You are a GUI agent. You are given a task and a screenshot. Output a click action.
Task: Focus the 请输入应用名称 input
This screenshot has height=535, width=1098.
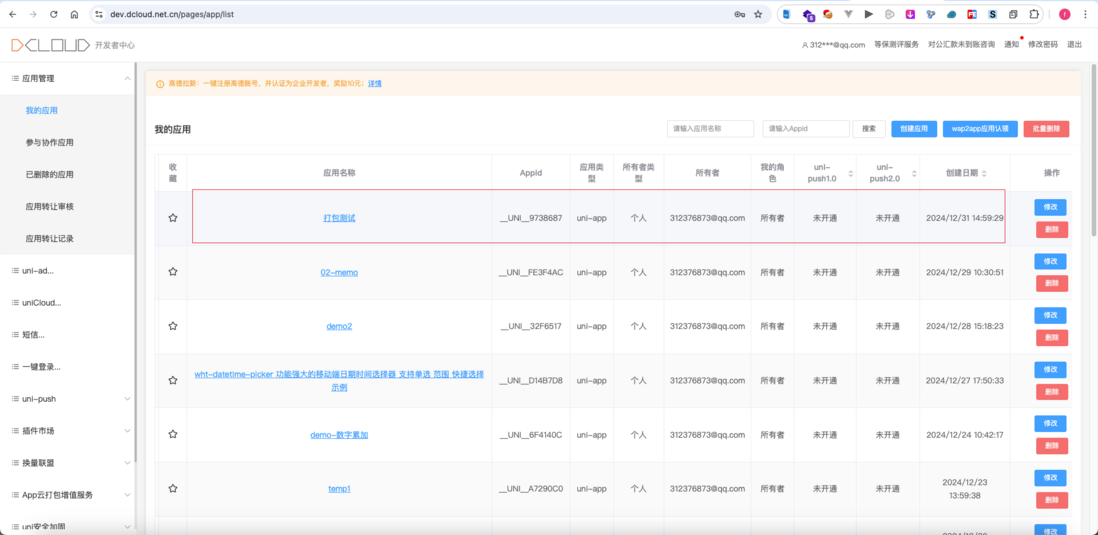710,129
